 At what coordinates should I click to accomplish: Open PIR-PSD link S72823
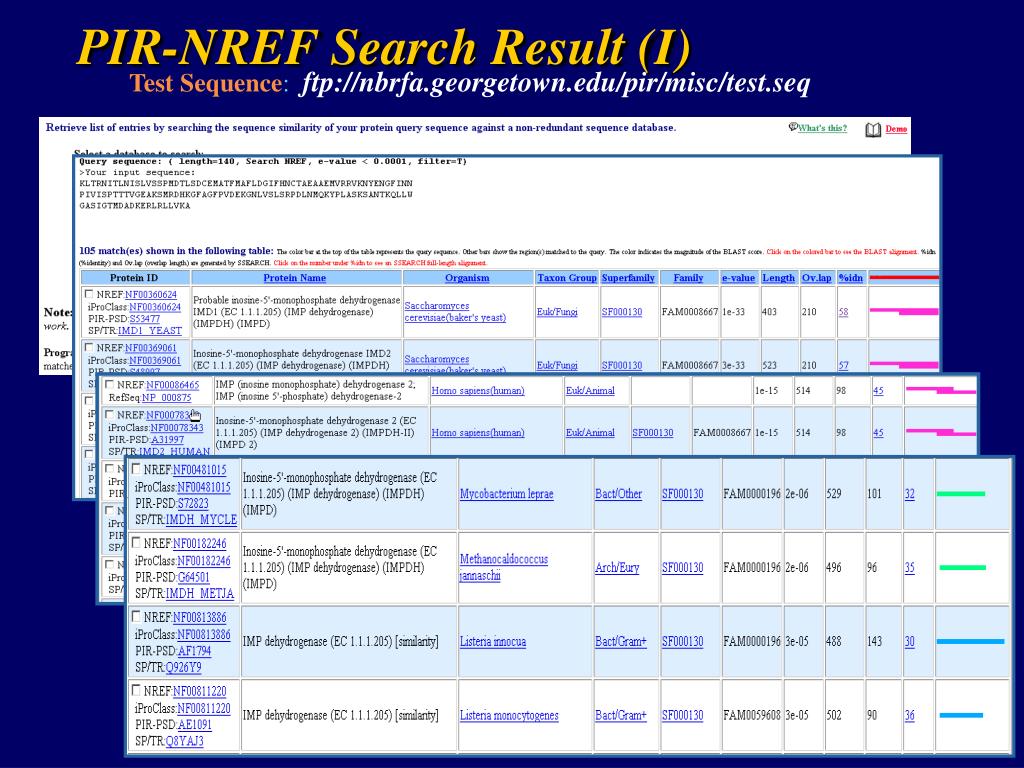pyautogui.click(x=193, y=504)
